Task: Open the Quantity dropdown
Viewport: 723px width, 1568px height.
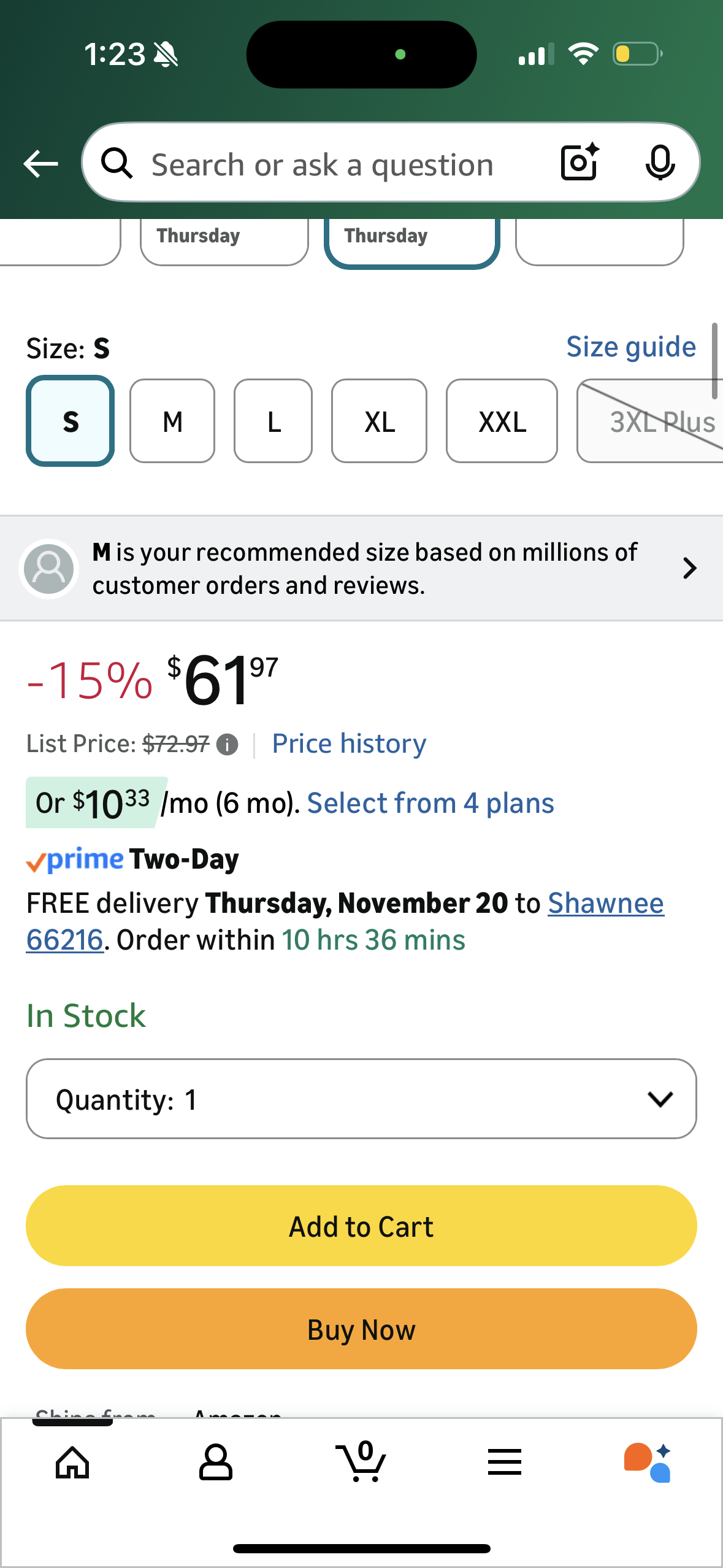Action: tap(361, 1099)
